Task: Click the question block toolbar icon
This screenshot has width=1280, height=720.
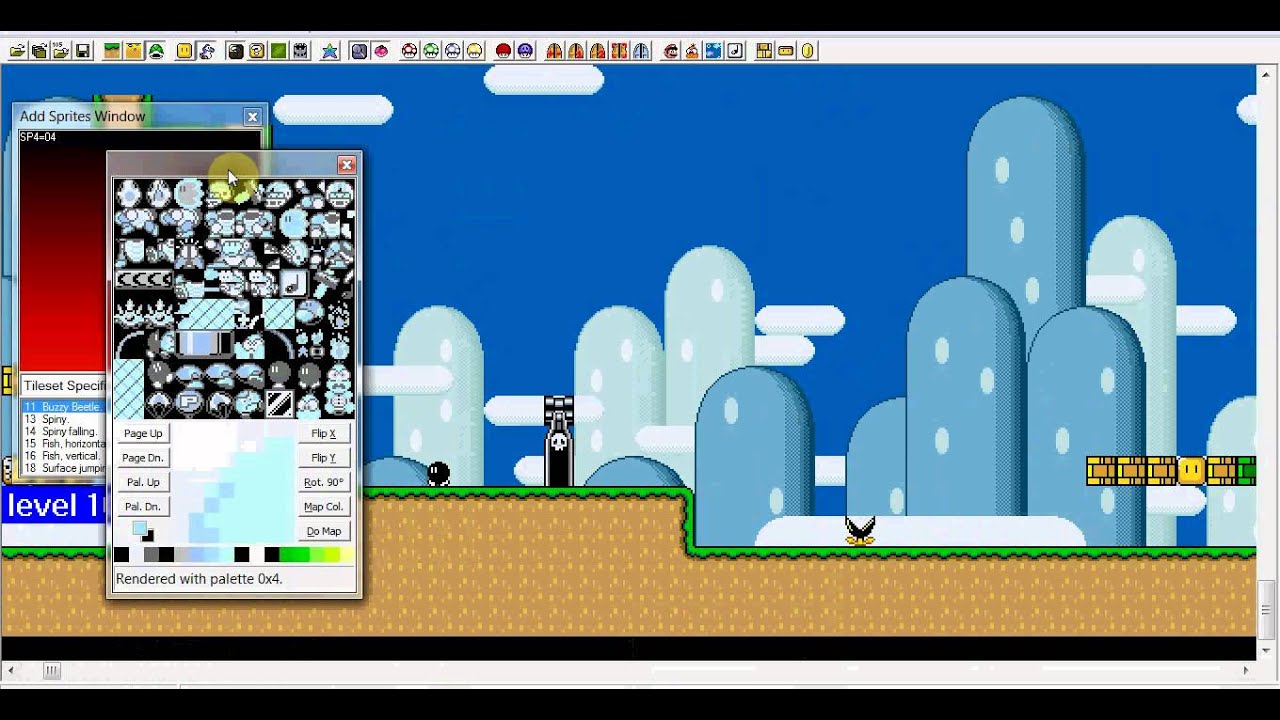Action: coord(257,51)
